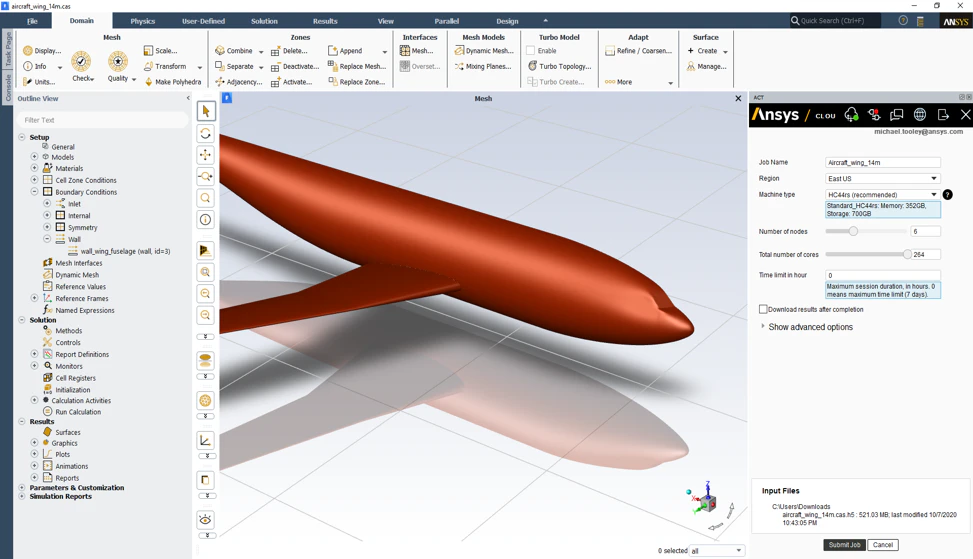
Task: Choose the rotate view tool
Action: click(x=206, y=133)
